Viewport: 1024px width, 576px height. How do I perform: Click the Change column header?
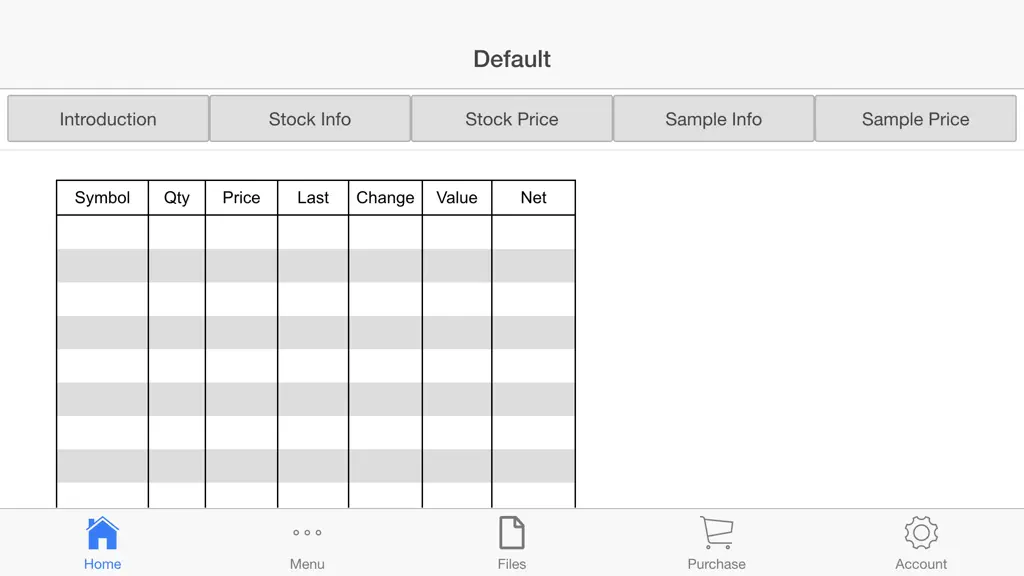[385, 198]
